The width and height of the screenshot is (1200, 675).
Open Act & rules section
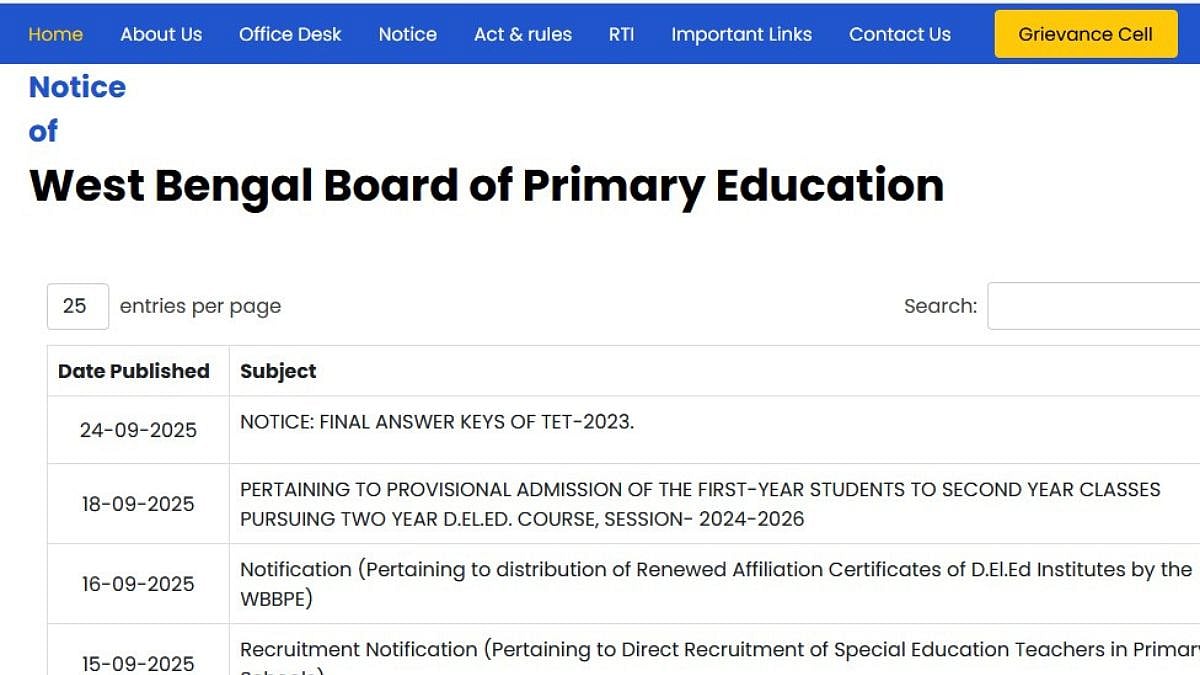click(523, 34)
